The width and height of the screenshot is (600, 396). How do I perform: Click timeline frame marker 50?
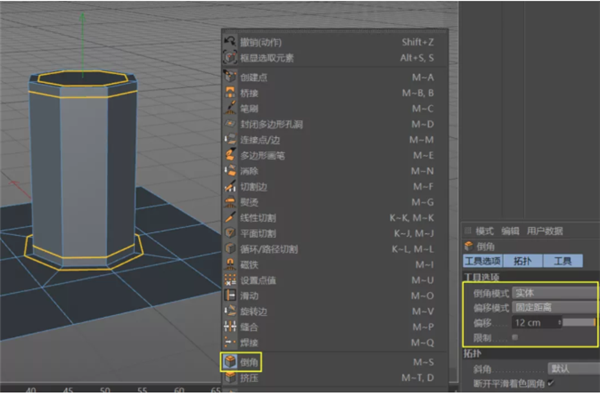click(105, 390)
